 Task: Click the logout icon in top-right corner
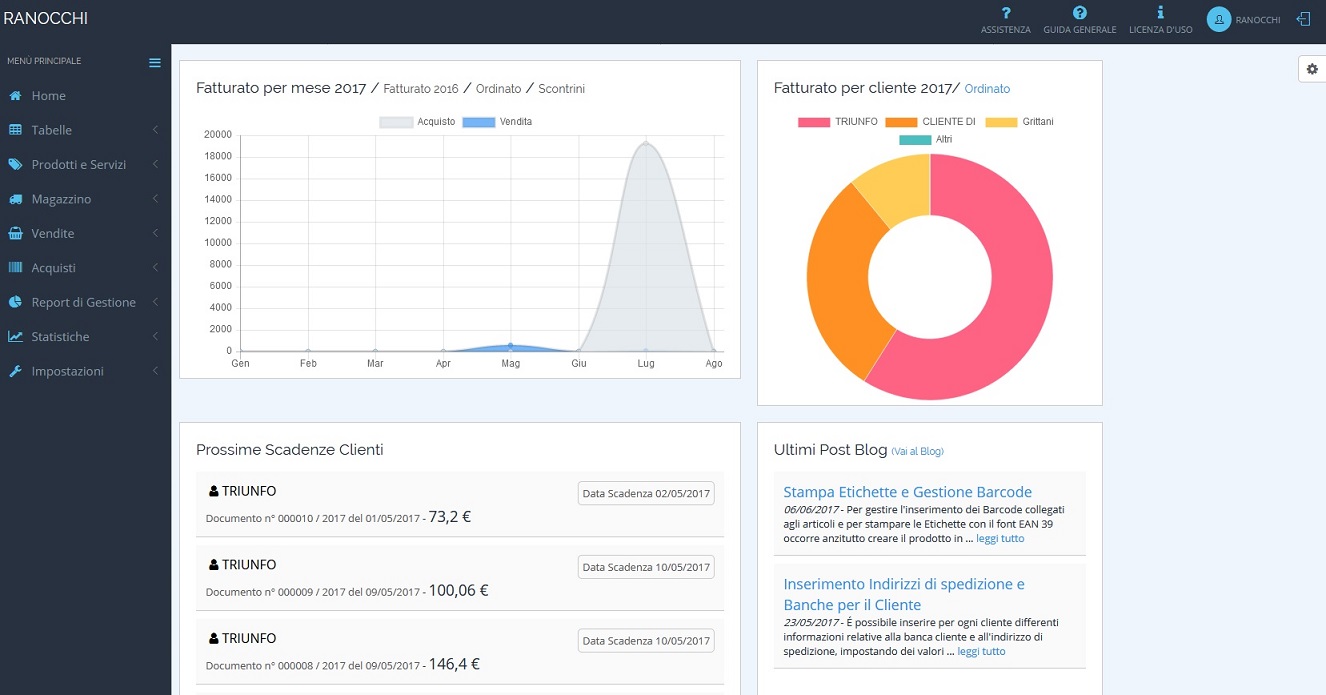coord(1303,19)
